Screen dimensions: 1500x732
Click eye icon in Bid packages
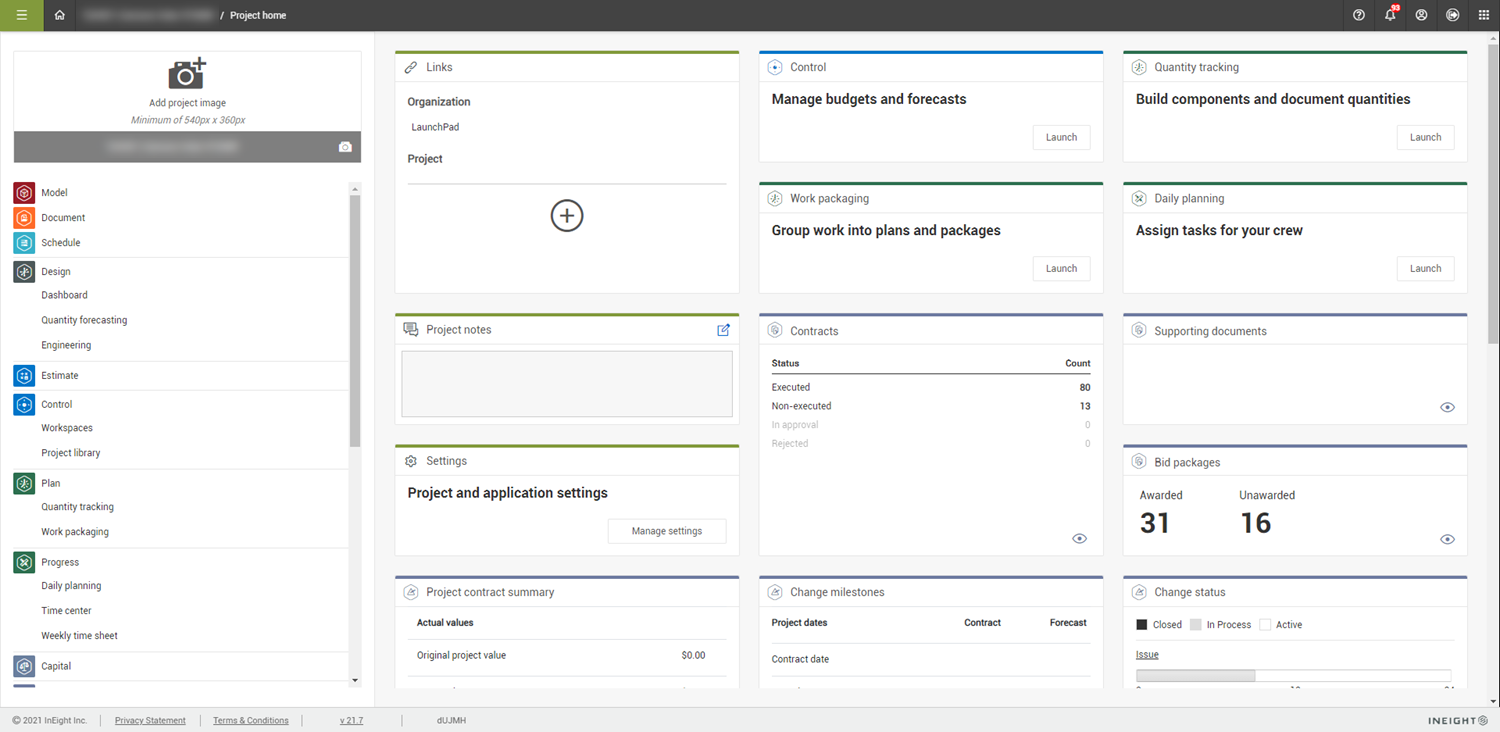pos(1447,539)
